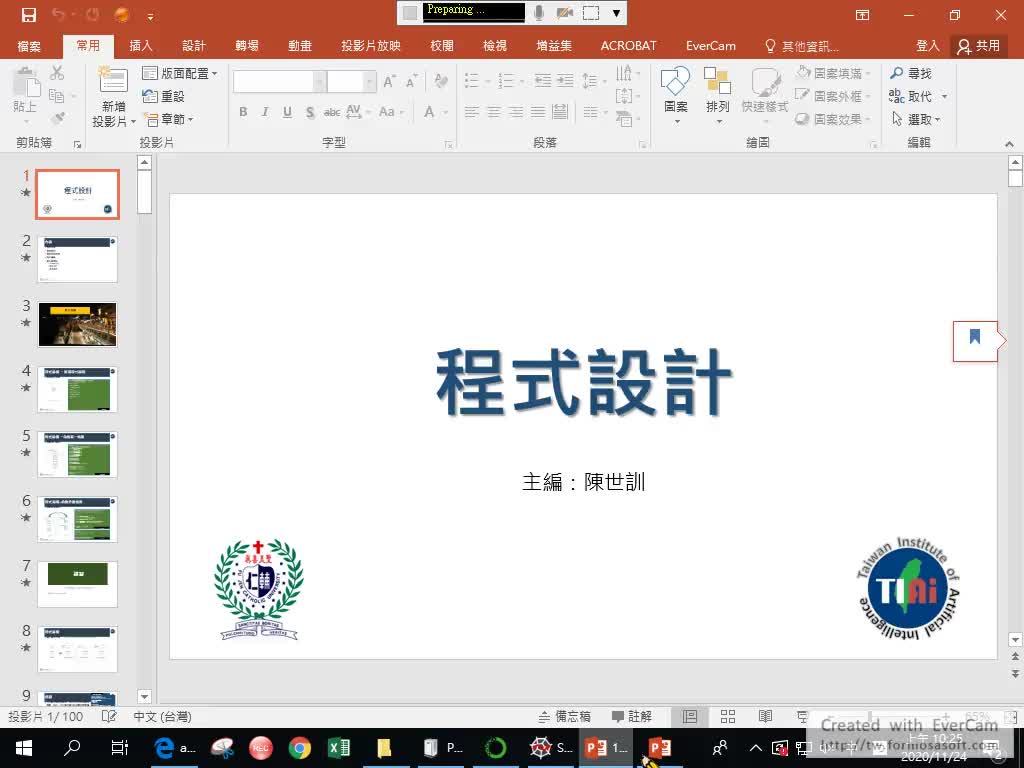Switch to Reading view icon
1024x768 pixels.
pyautogui.click(x=765, y=716)
